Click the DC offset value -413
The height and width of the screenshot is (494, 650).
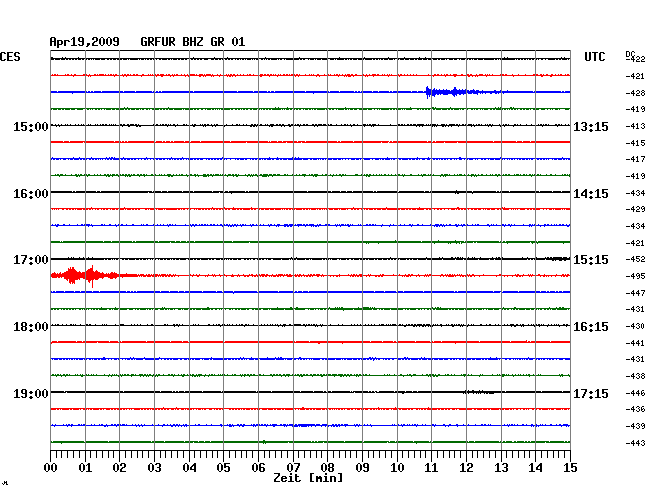(x=635, y=126)
